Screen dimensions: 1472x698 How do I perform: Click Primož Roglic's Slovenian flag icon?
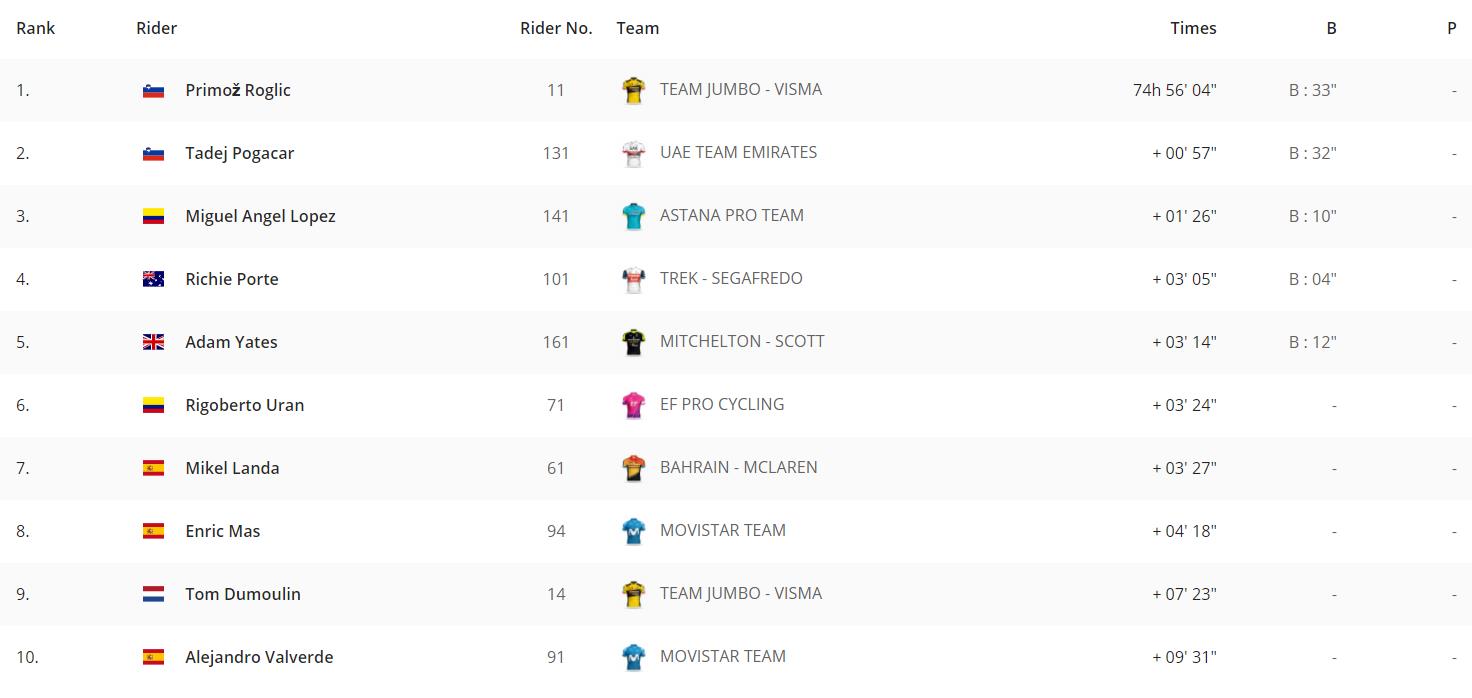click(x=153, y=91)
